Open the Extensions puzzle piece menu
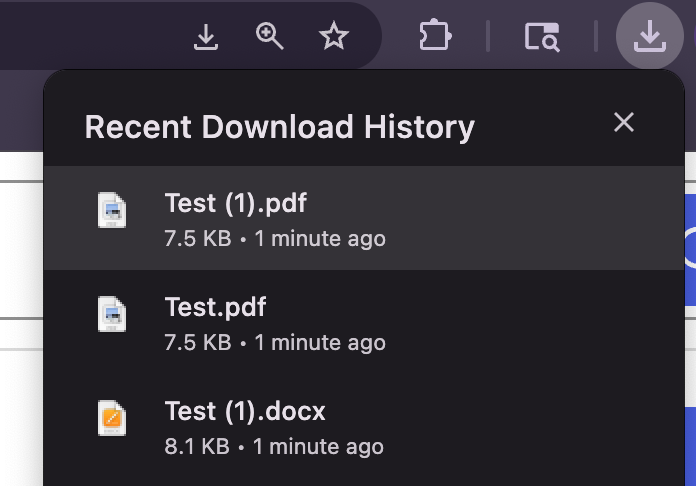 tap(435, 35)
